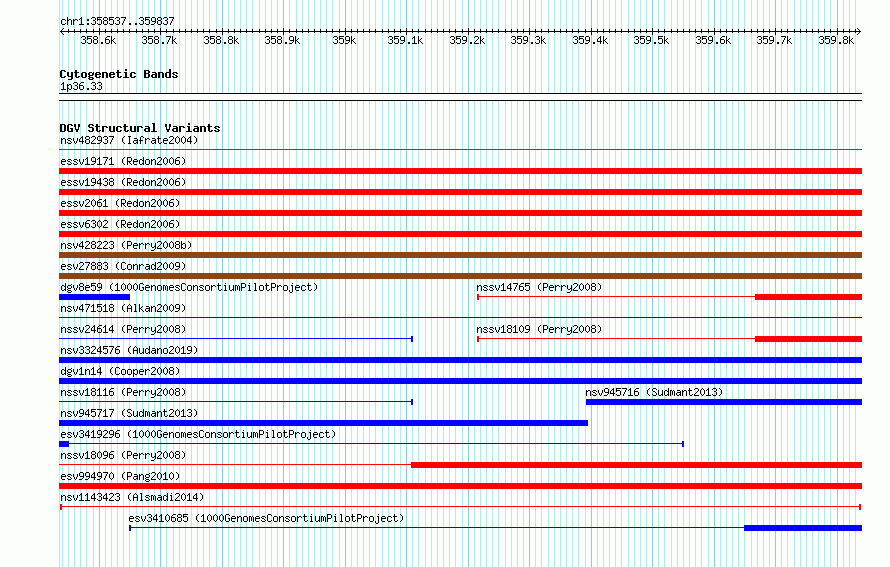This screenshot has width=890, height=567.
Task: Click the chr1:358537..359837 coordinate label
Action: (117, 21)
